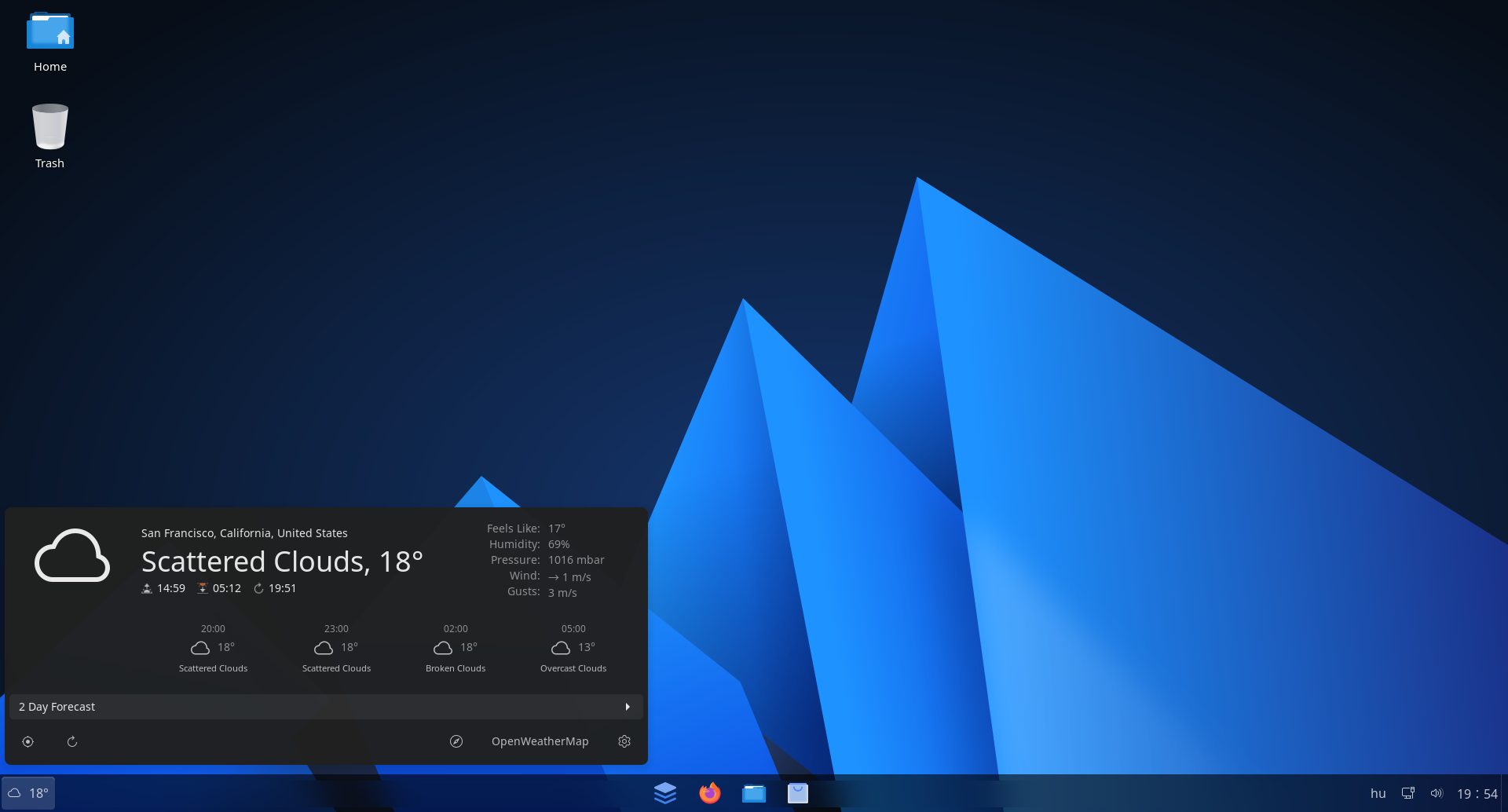Click the cloud icon in the 20:00 forecast

200,648
